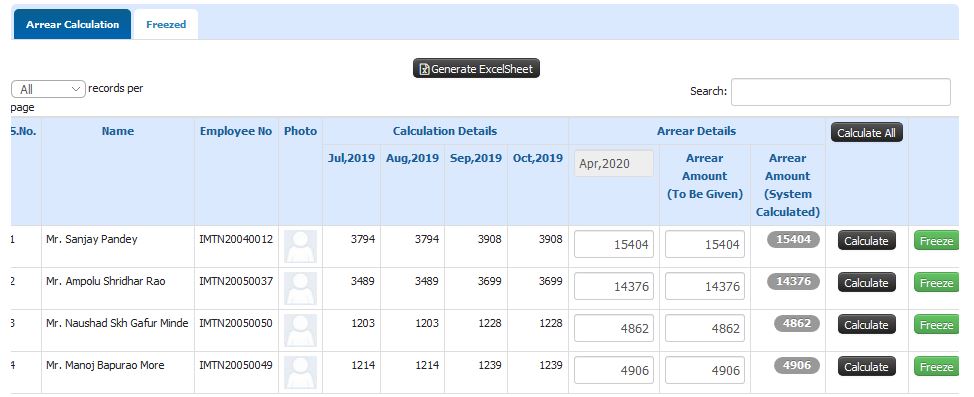974x397 pixels.
Task: Click employee number IMTN20050049
Action: click(x=236, y=365)
